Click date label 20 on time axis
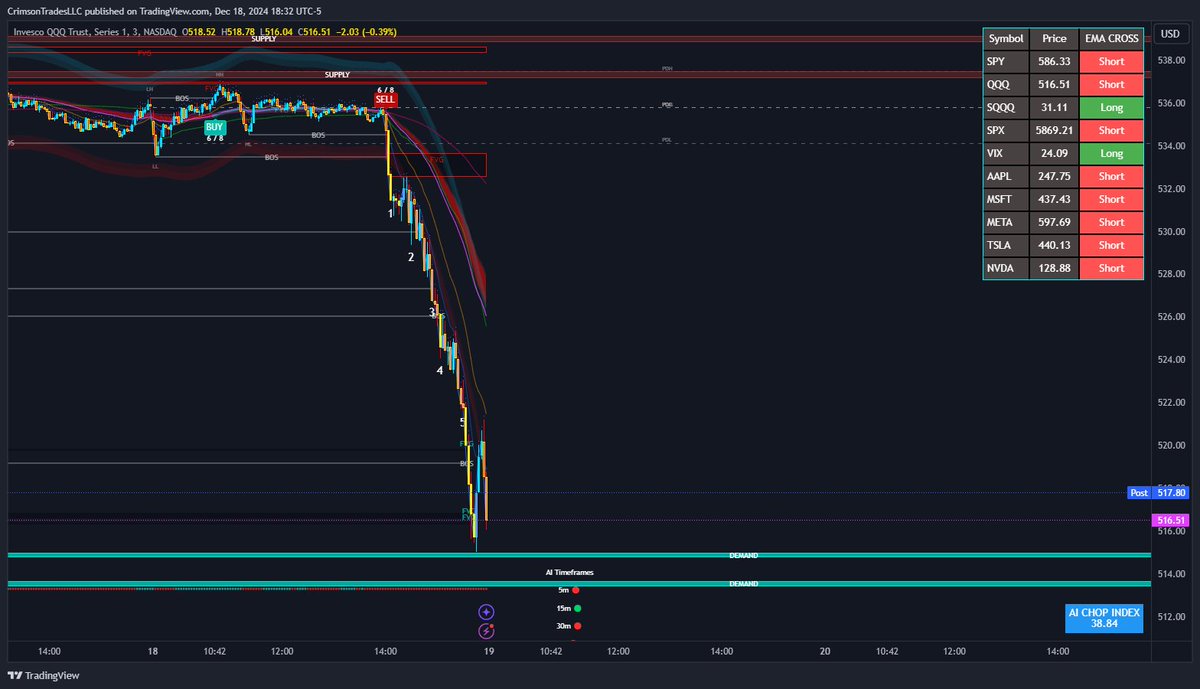This screenshot has width=1200, height=689. coord(824,651)
